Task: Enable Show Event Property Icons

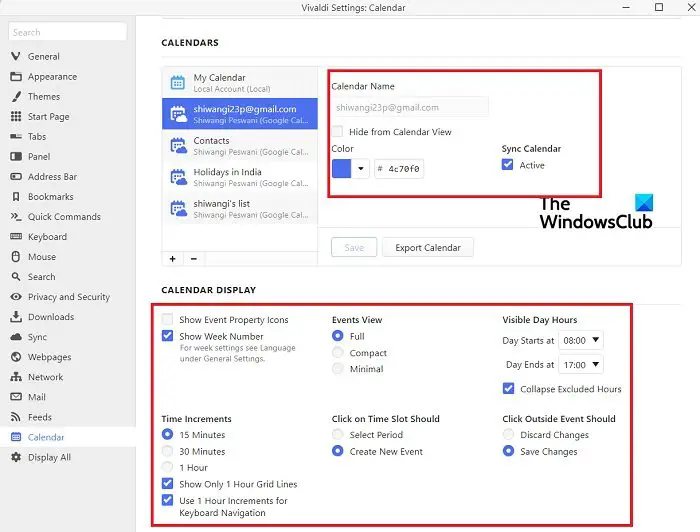Action: (167, 319)
